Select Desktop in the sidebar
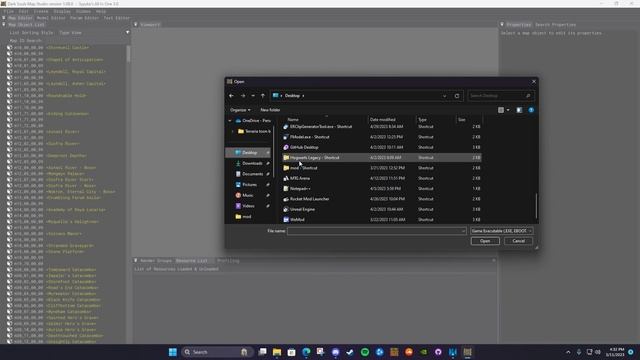This screenshot has width=640, height=360. coord(247,153)
